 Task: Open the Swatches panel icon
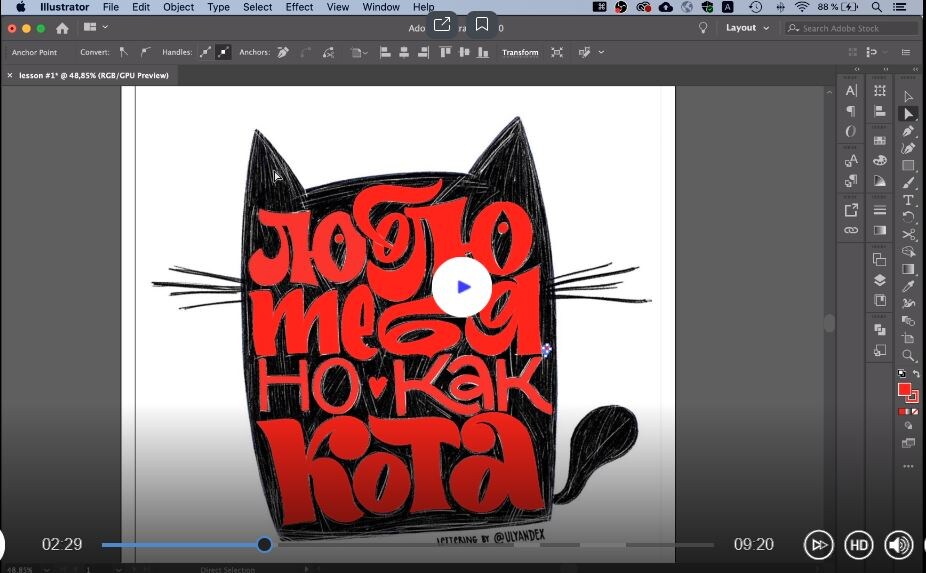coord(880,141)
